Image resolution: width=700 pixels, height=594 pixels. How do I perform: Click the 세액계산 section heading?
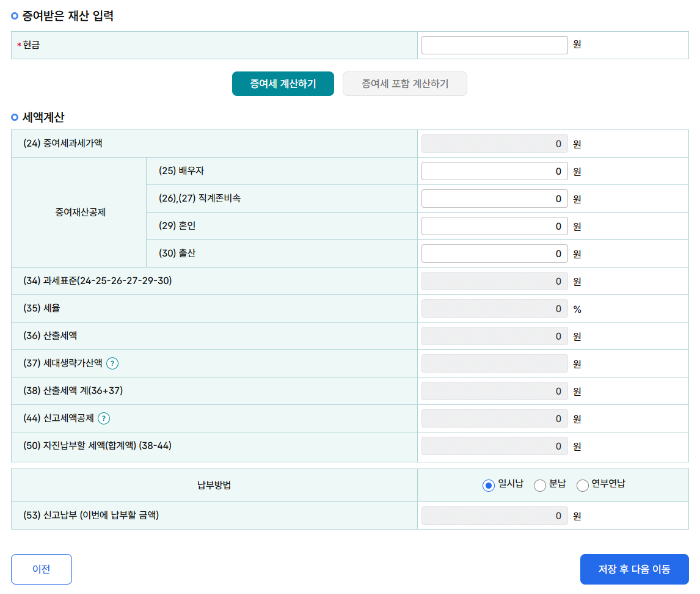point(43,117)
